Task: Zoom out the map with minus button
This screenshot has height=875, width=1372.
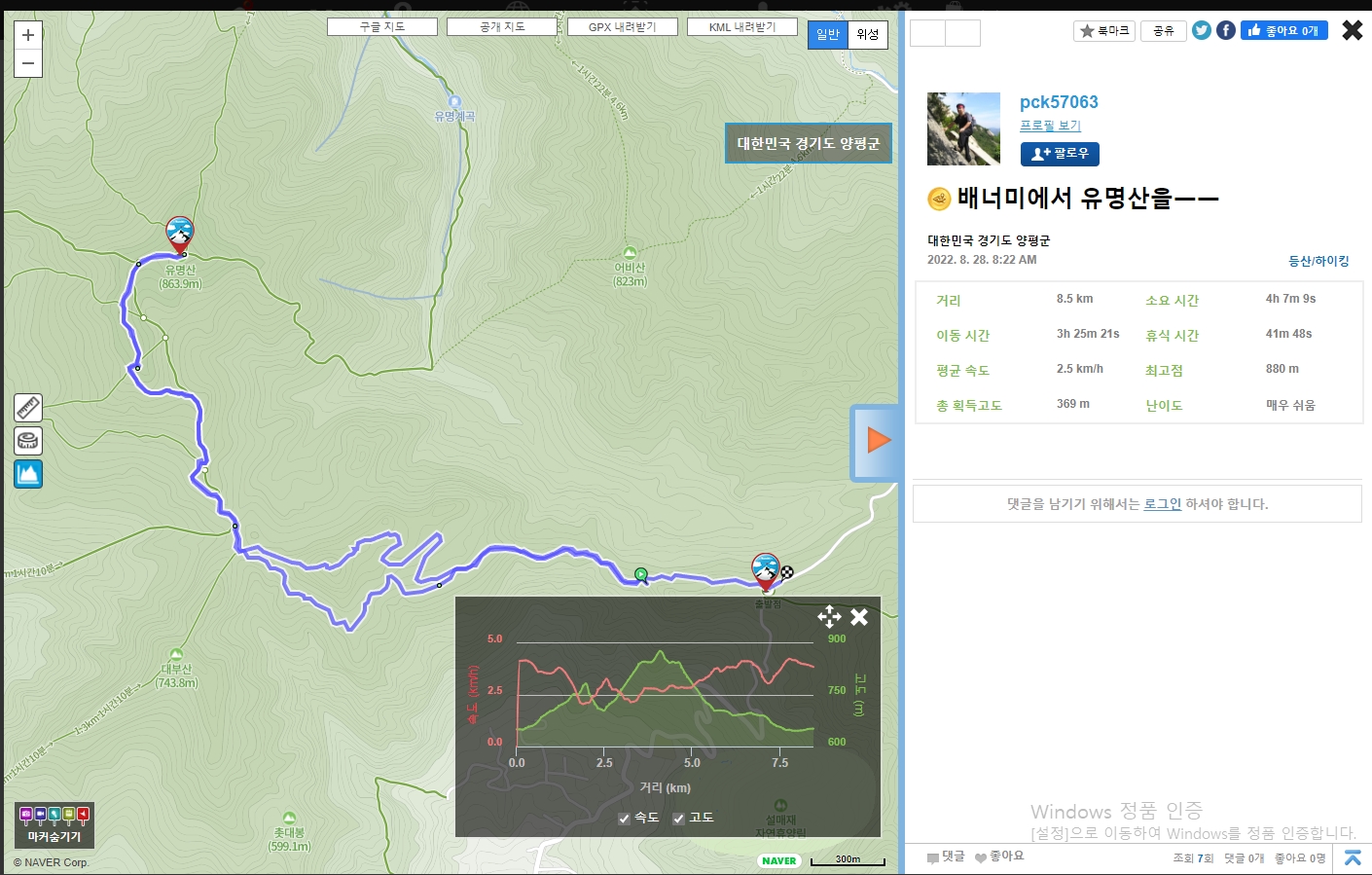Action: pyautogui.click(x=28, y=63)
